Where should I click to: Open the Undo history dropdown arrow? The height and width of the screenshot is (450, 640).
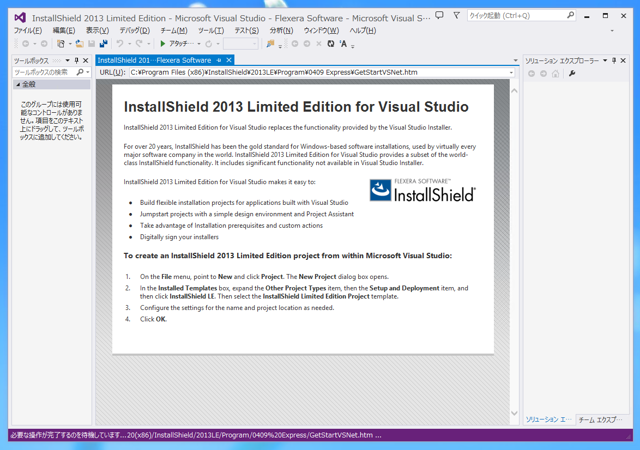point(129,44)
